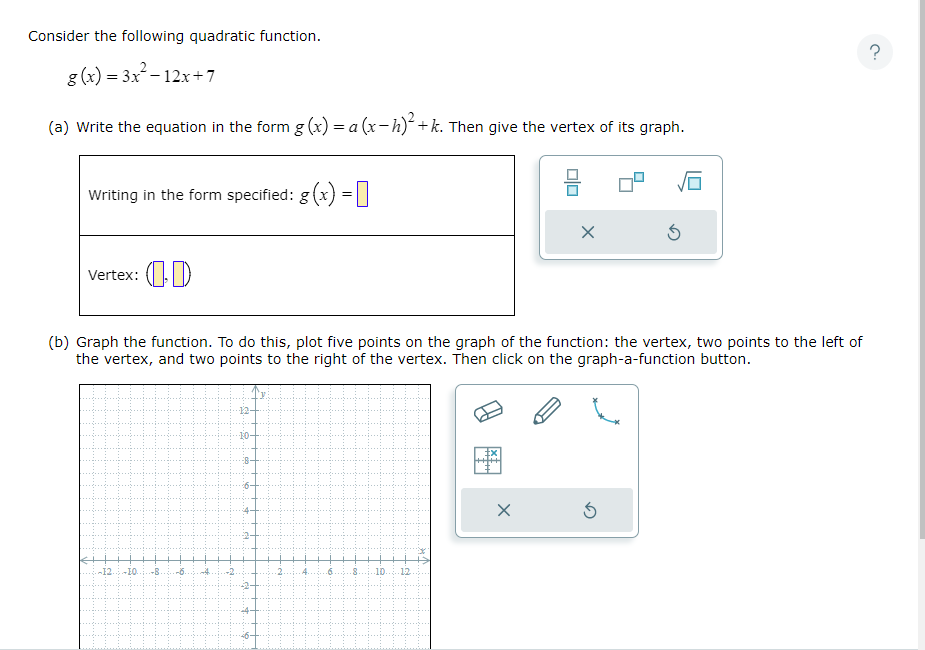The image size is (925, 650).
Task: Clear the equation answer with the X button
Action: pyautogui.click(x=588, y=231)
